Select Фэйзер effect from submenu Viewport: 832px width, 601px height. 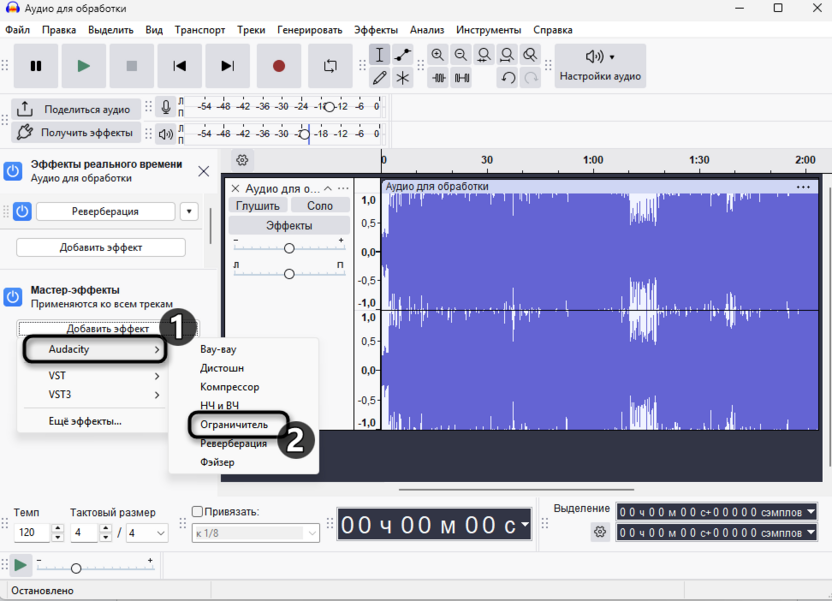point(217,462)
